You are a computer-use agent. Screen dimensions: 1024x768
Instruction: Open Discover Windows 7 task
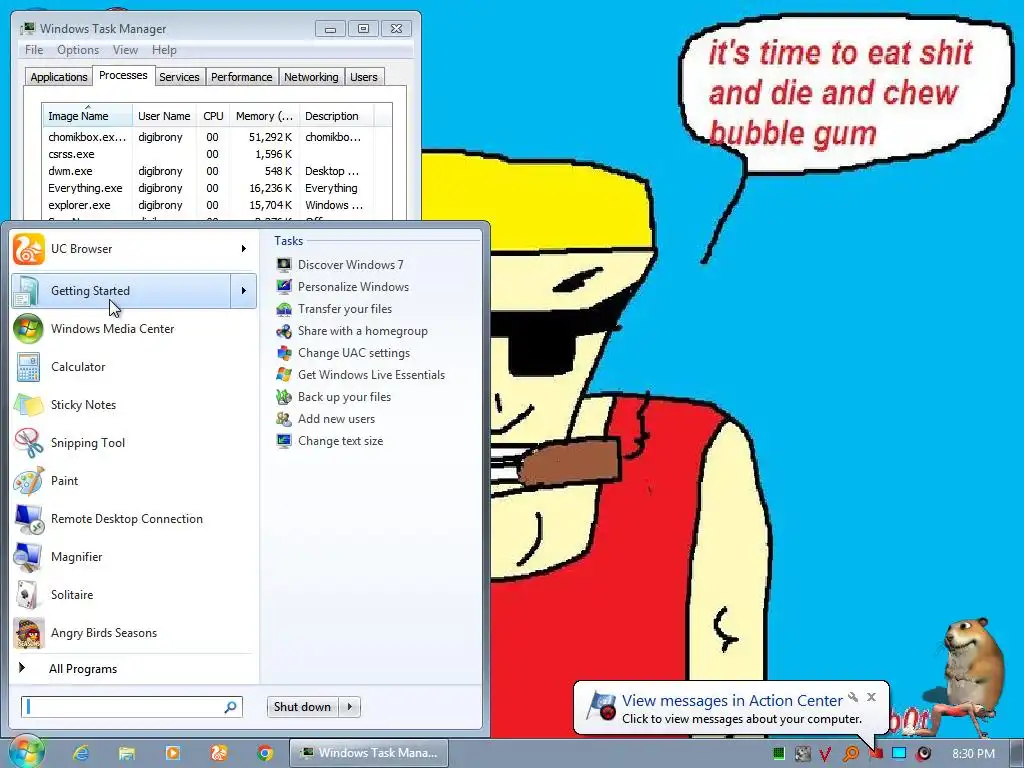(x=340, y=264)
